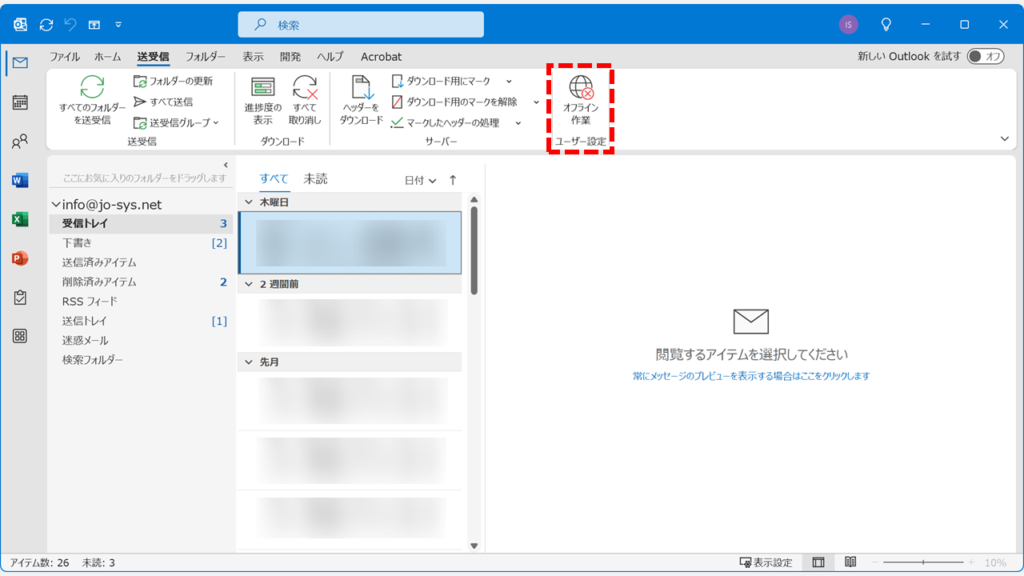Click ダウンロード用にマーク

[x=441, y=81]
